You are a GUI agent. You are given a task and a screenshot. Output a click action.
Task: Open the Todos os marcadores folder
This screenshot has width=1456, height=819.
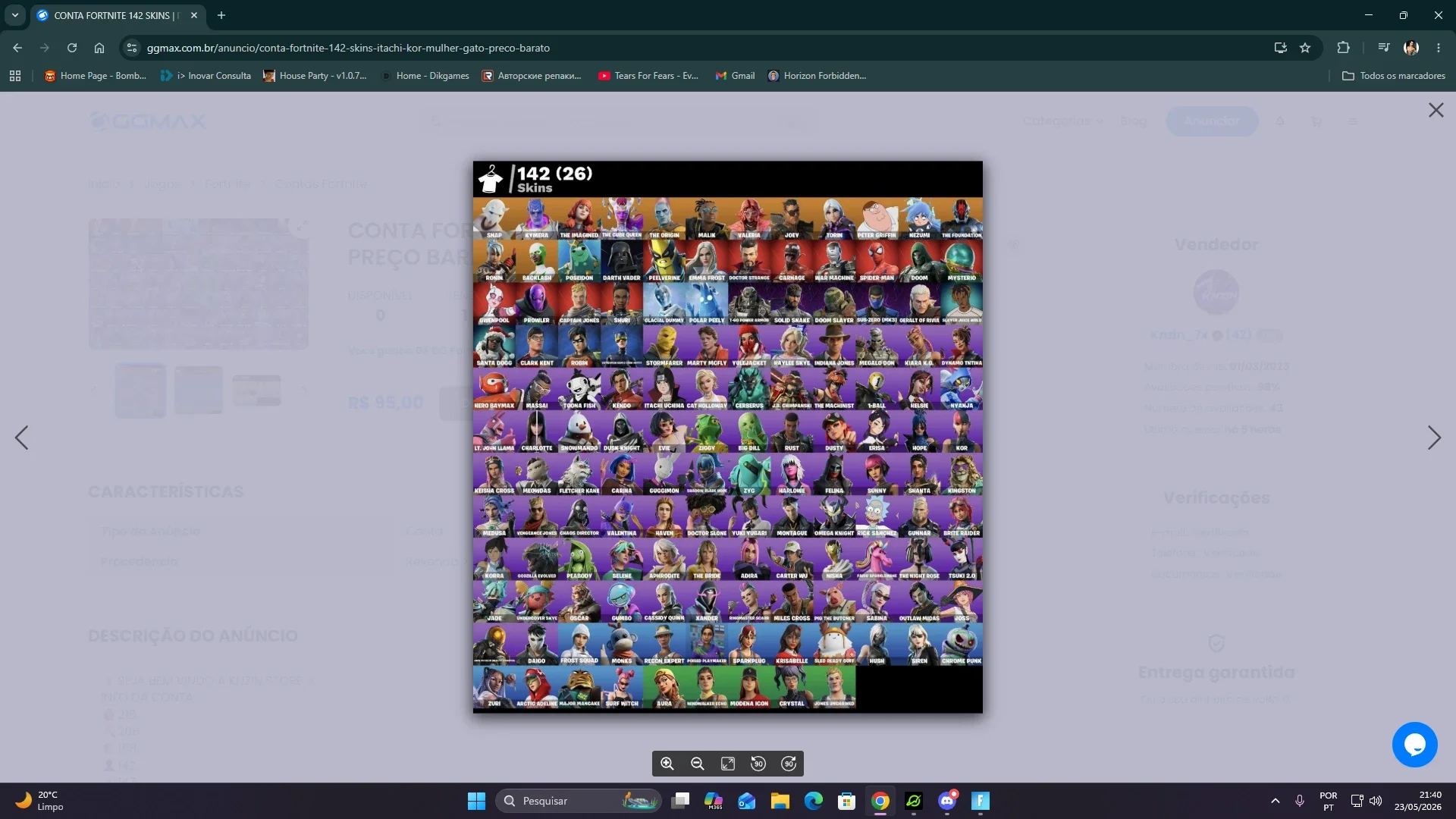point(1394,76)
